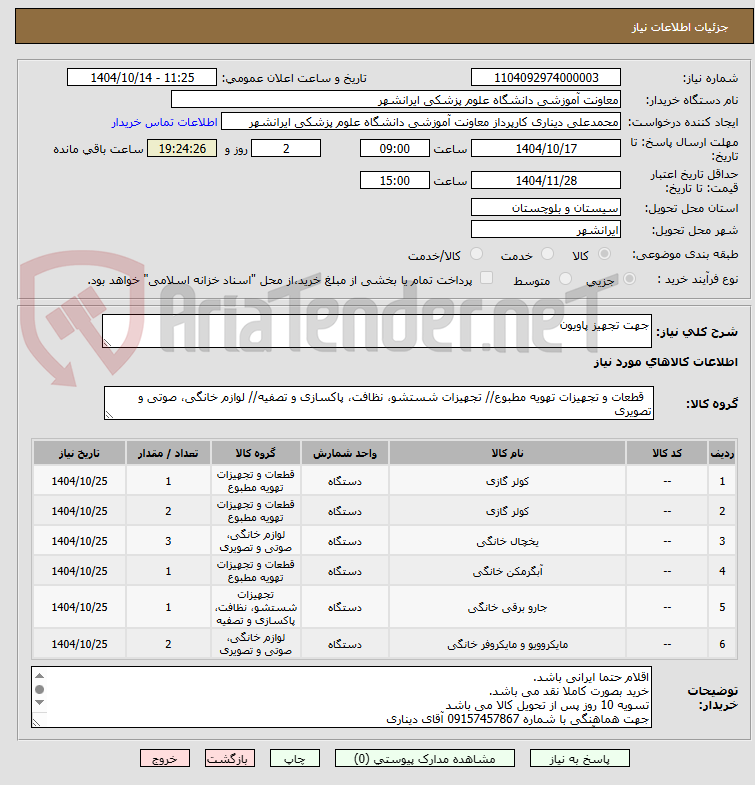Screen dimensions: 755x785
Task: Click اقلام حتما ایرانی باشد note line
Action: click(591, 677)
